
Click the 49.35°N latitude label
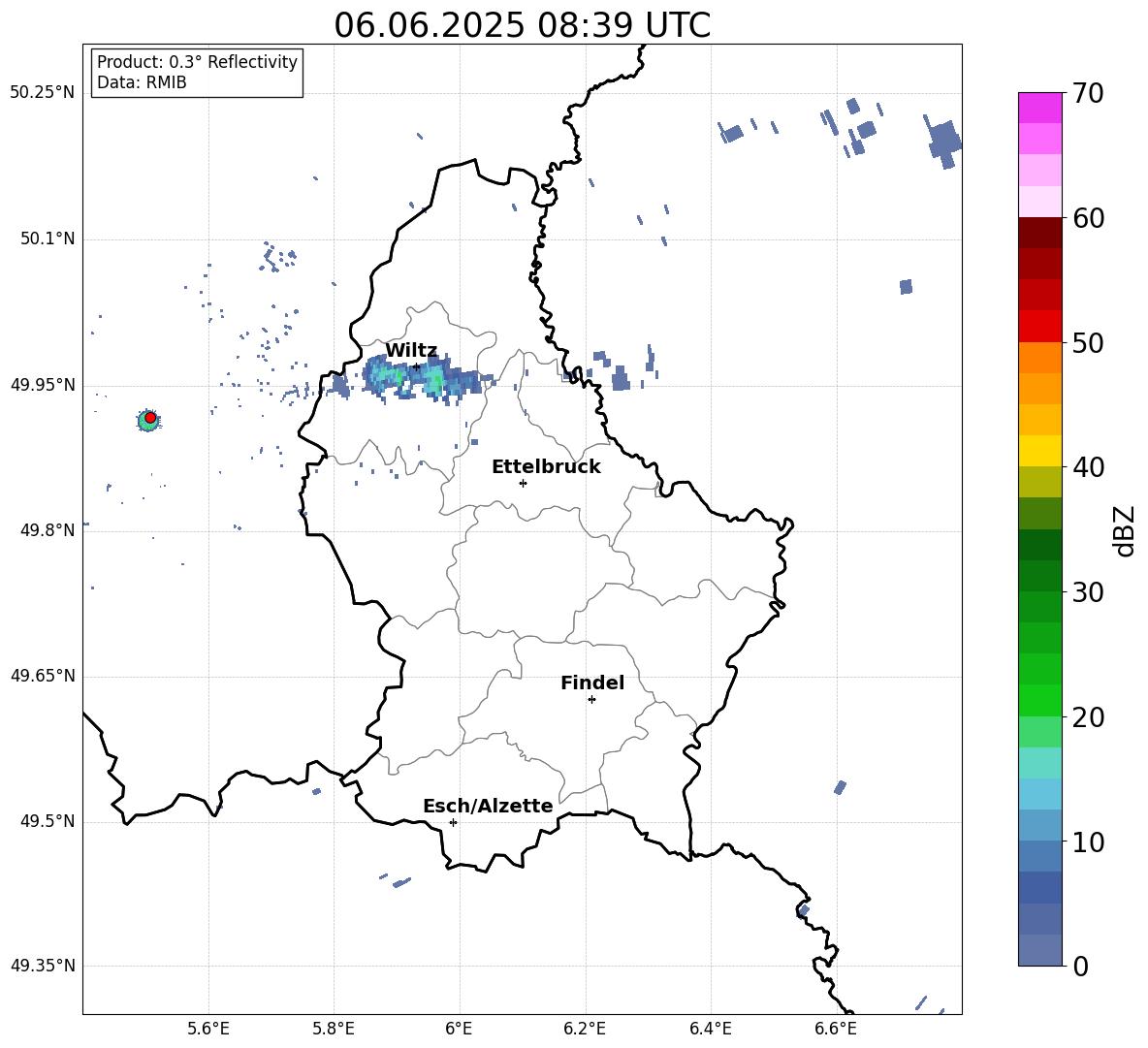point(43,966)
